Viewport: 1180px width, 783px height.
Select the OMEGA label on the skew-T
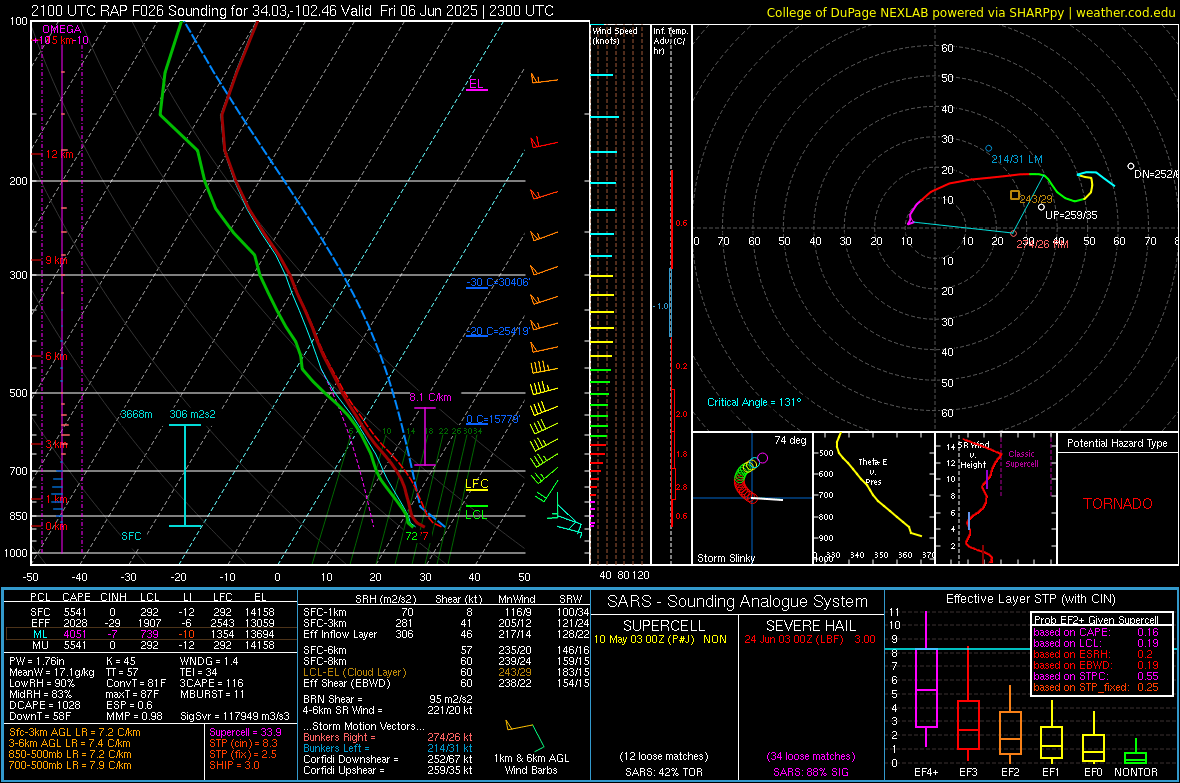(x=62, y=29)
